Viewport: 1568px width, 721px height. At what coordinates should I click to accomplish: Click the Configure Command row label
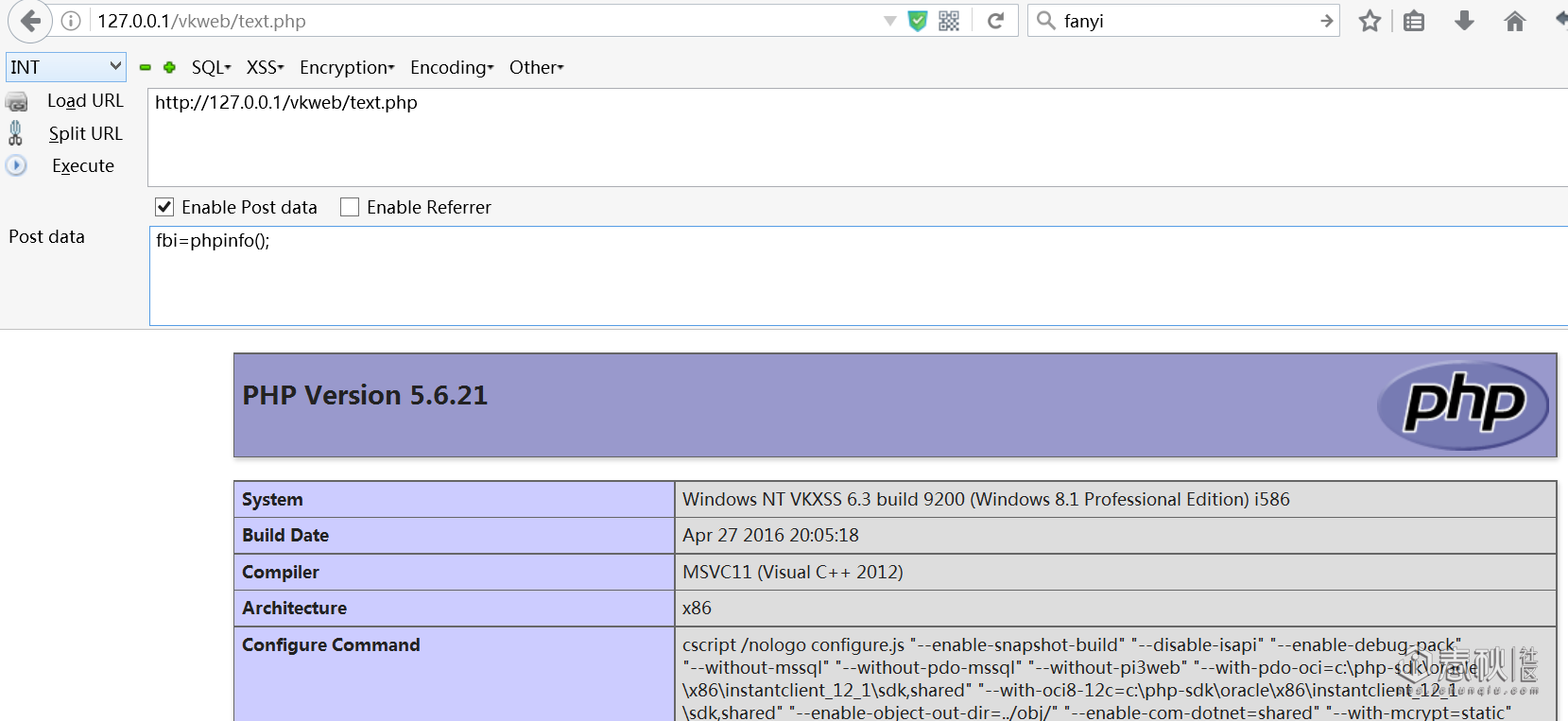pyautogui.click(x=331, y=644)
